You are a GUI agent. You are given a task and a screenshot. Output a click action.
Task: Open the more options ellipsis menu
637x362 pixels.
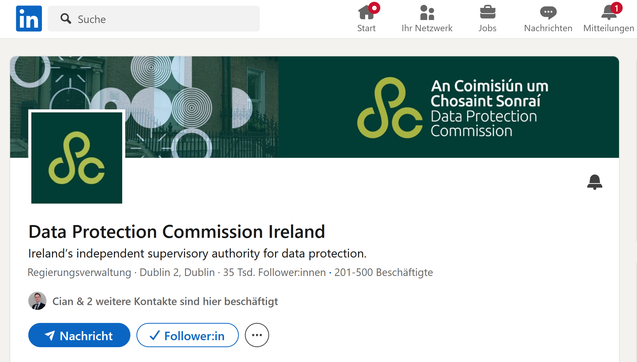click(x=257, y=336)
